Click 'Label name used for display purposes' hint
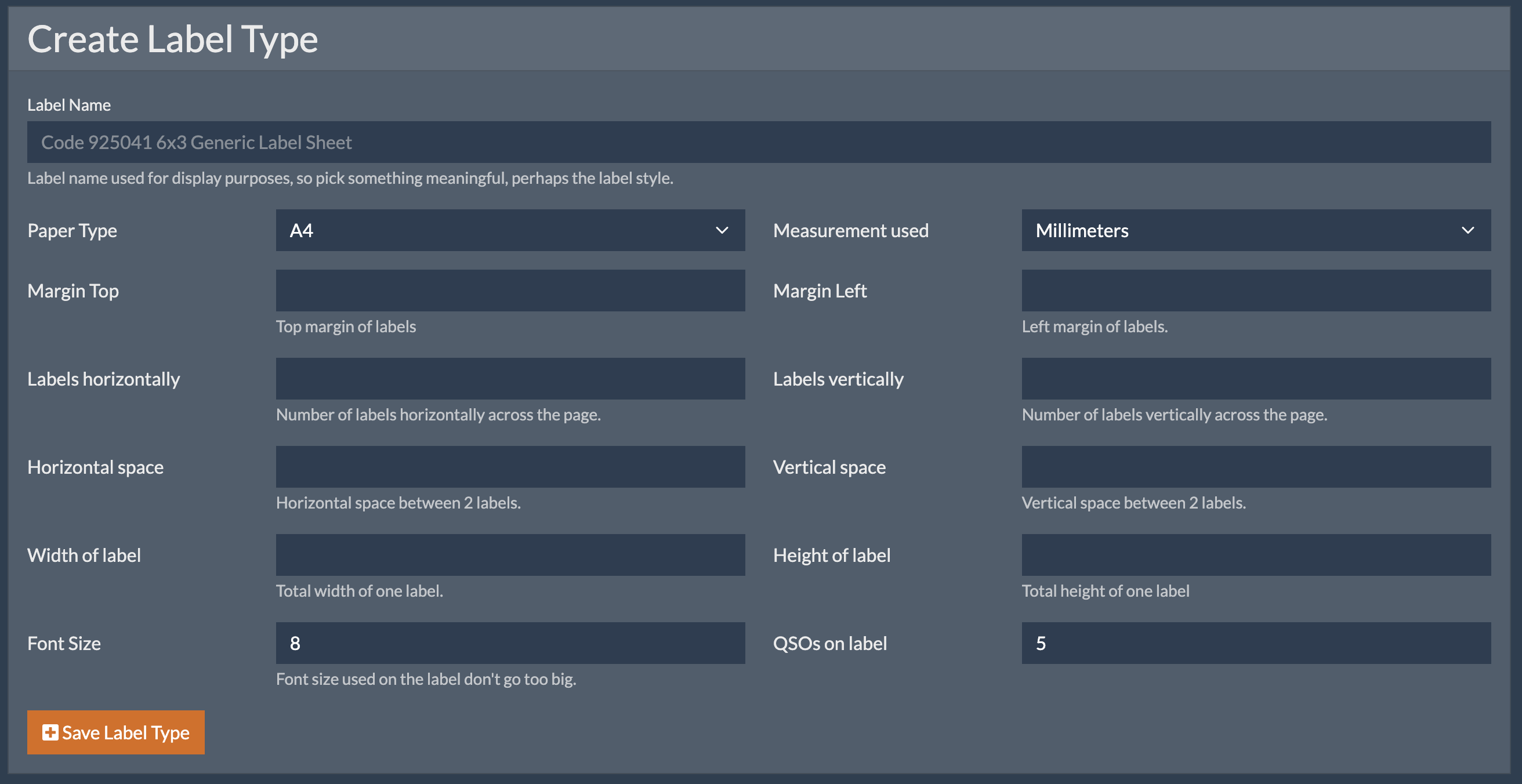Viewport: 1522px width, 784px height. point(350,179)
